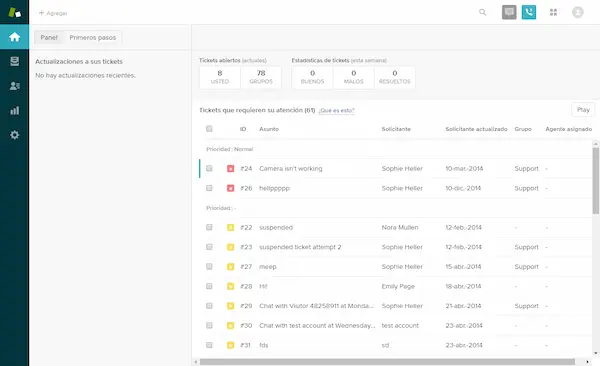Open the chat icon in top bar

point(509,12)
